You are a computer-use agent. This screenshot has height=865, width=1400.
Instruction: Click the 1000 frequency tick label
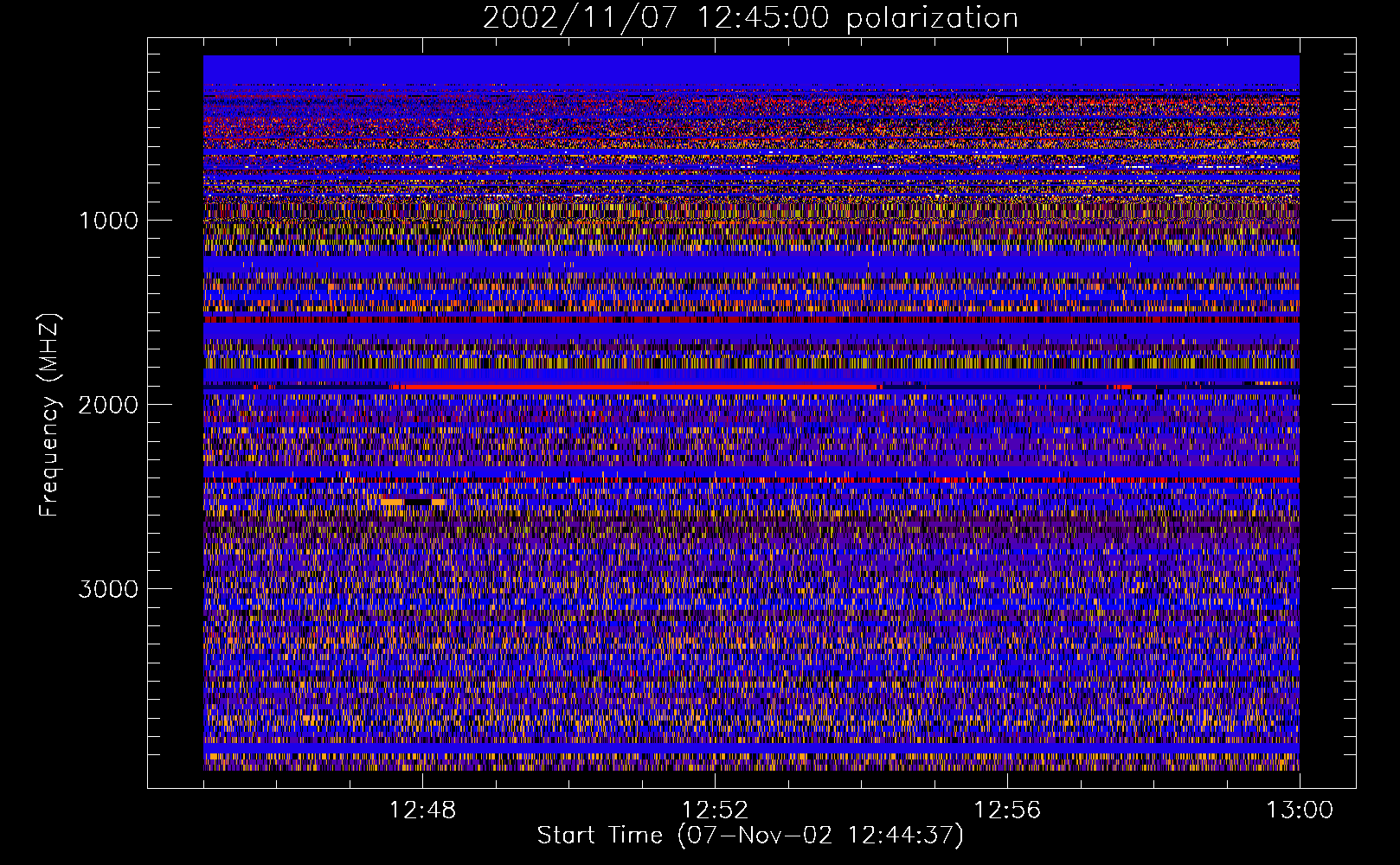[108, 221]
